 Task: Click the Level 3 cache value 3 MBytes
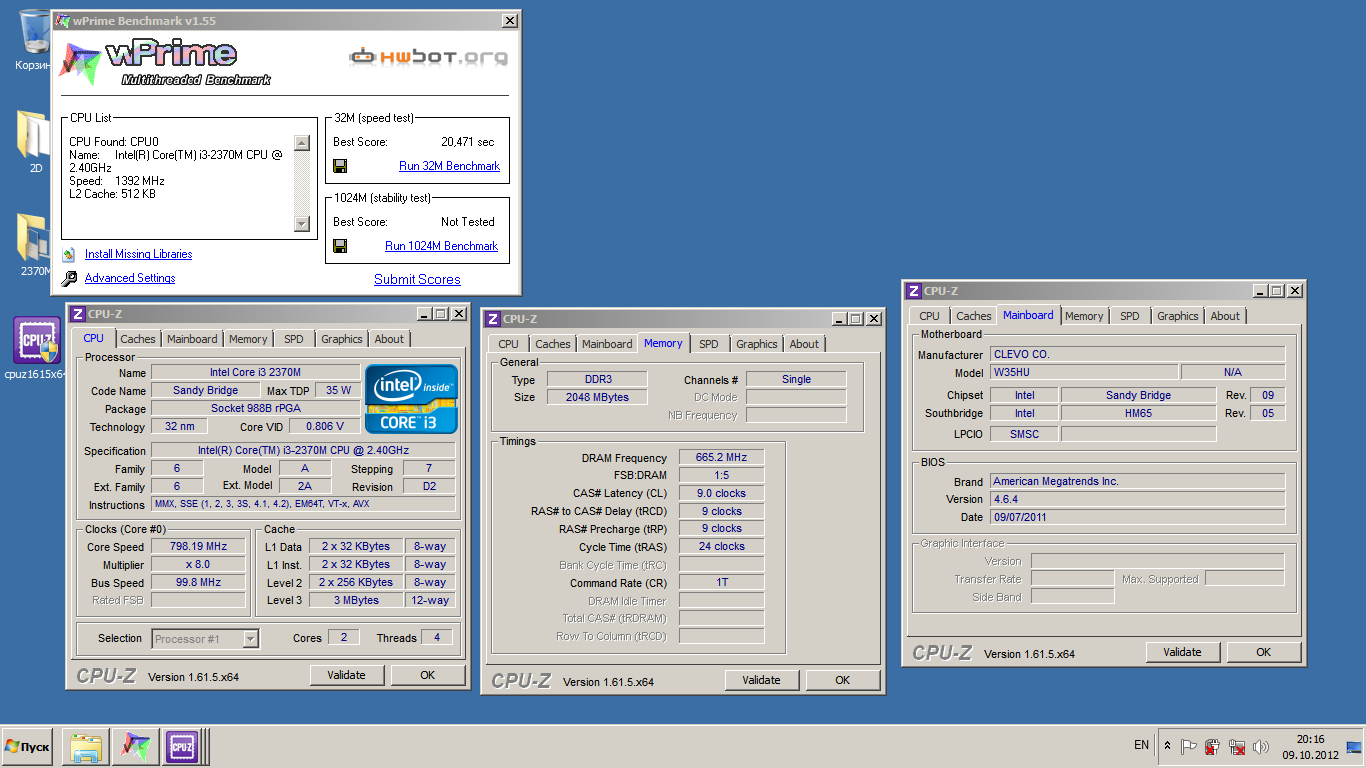356,601
